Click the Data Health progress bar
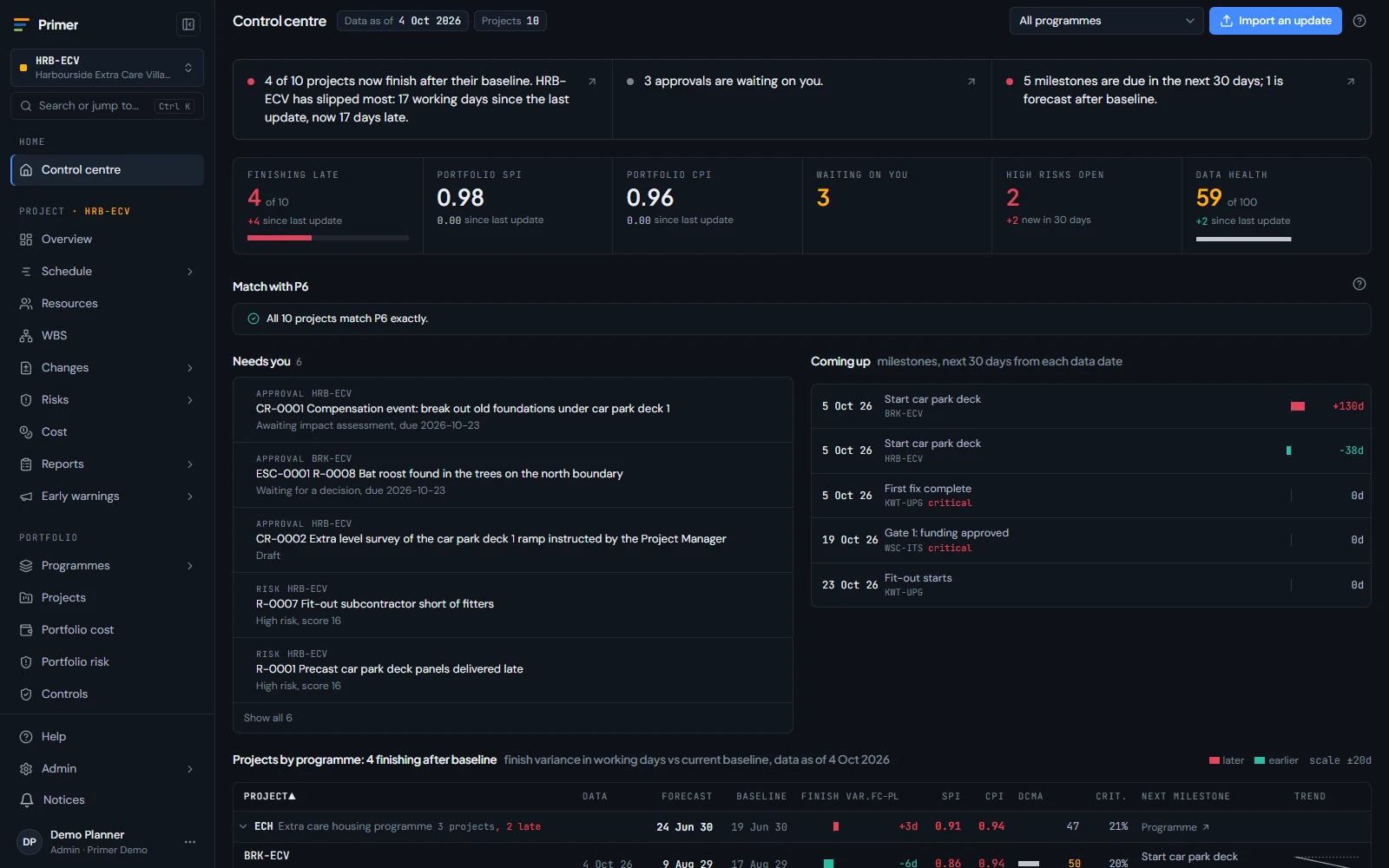The height and width of the screenshot is (868, 1389). [1243, 239]
